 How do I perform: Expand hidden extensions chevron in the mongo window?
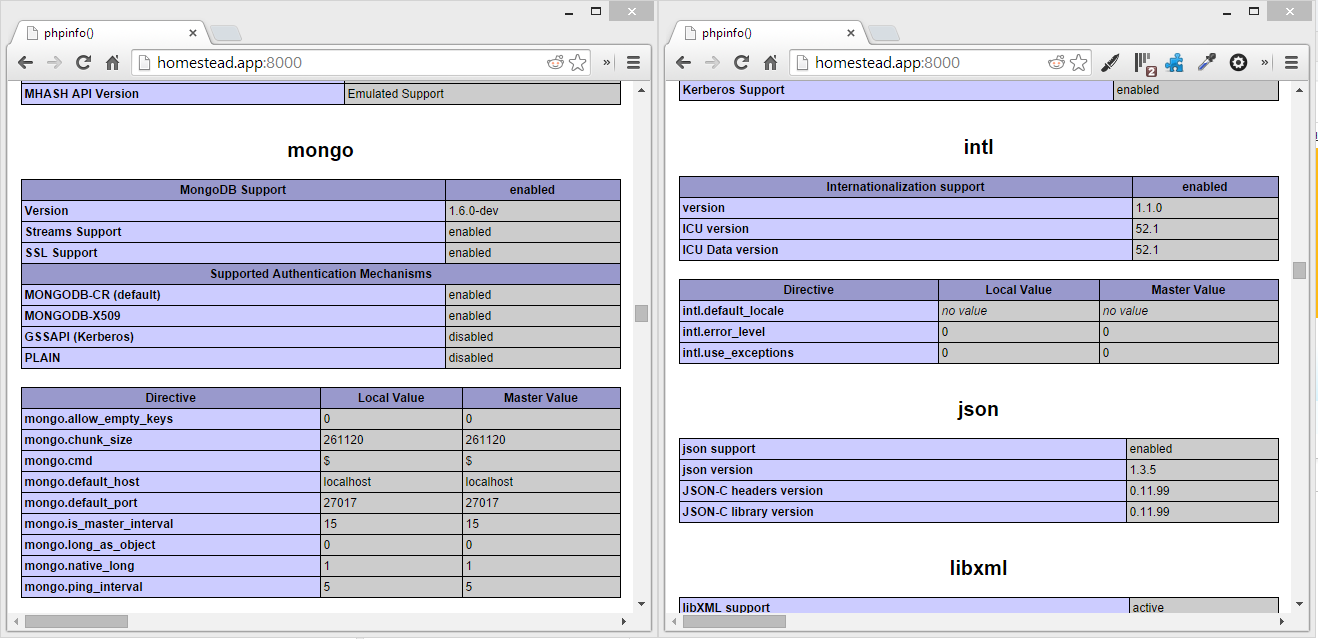point(607,63)
